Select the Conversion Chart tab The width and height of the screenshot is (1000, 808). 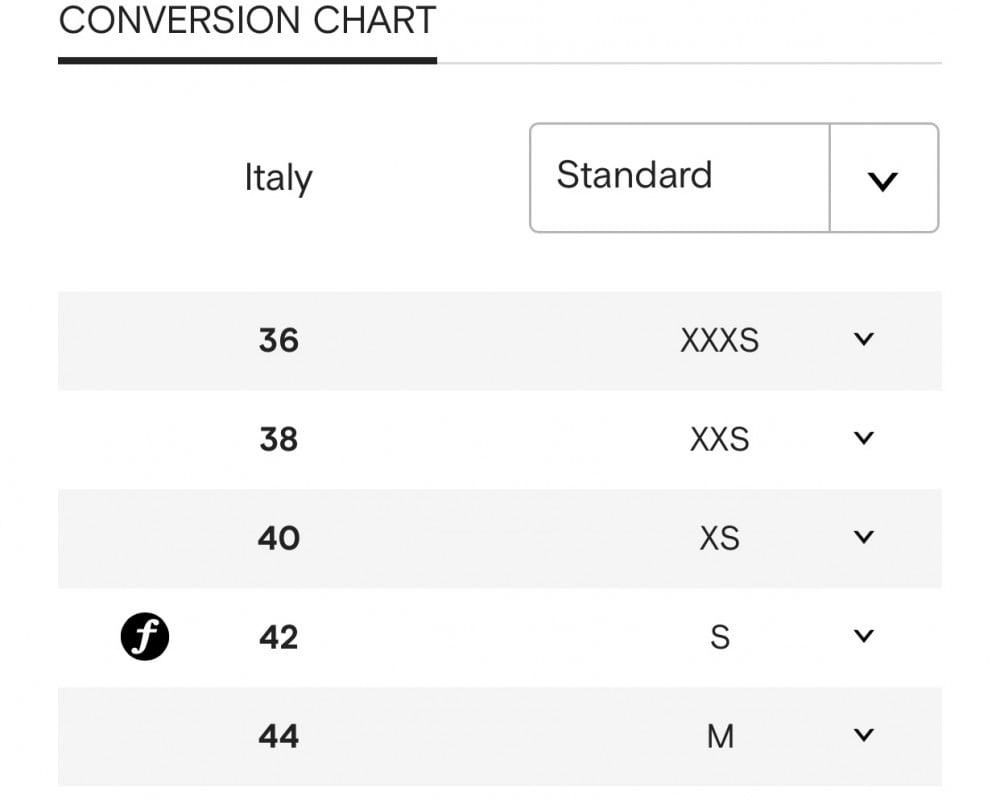[247, 20]
